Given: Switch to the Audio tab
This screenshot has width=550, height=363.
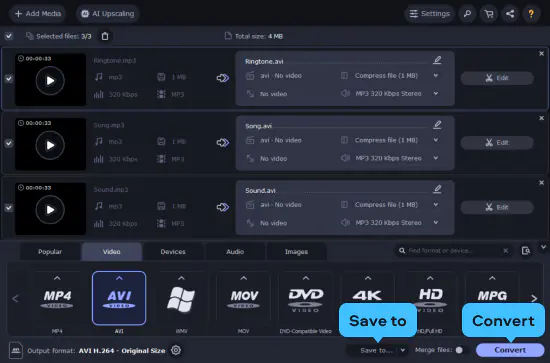Looking at the screenshot, I should point(235,251).
